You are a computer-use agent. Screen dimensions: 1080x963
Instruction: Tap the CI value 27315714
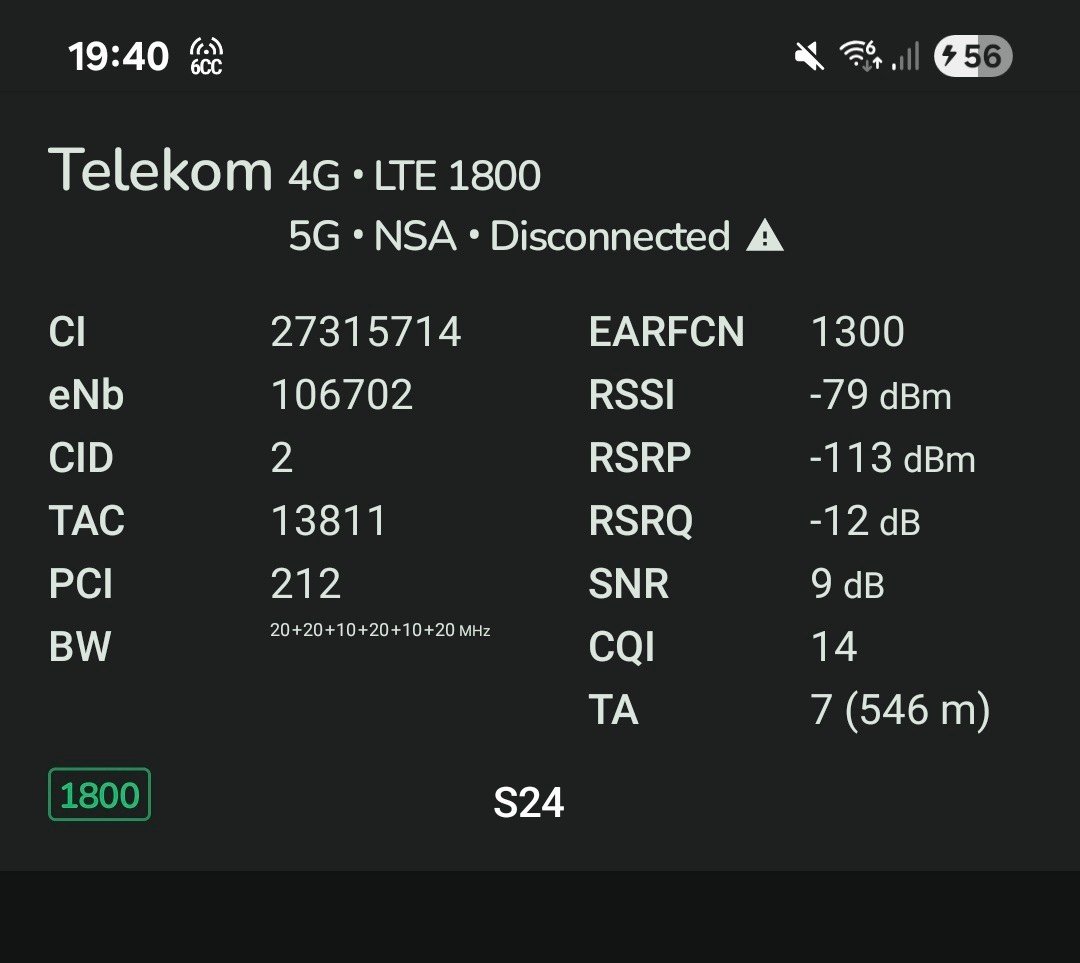pyautogui.click(x=366, y=332)
